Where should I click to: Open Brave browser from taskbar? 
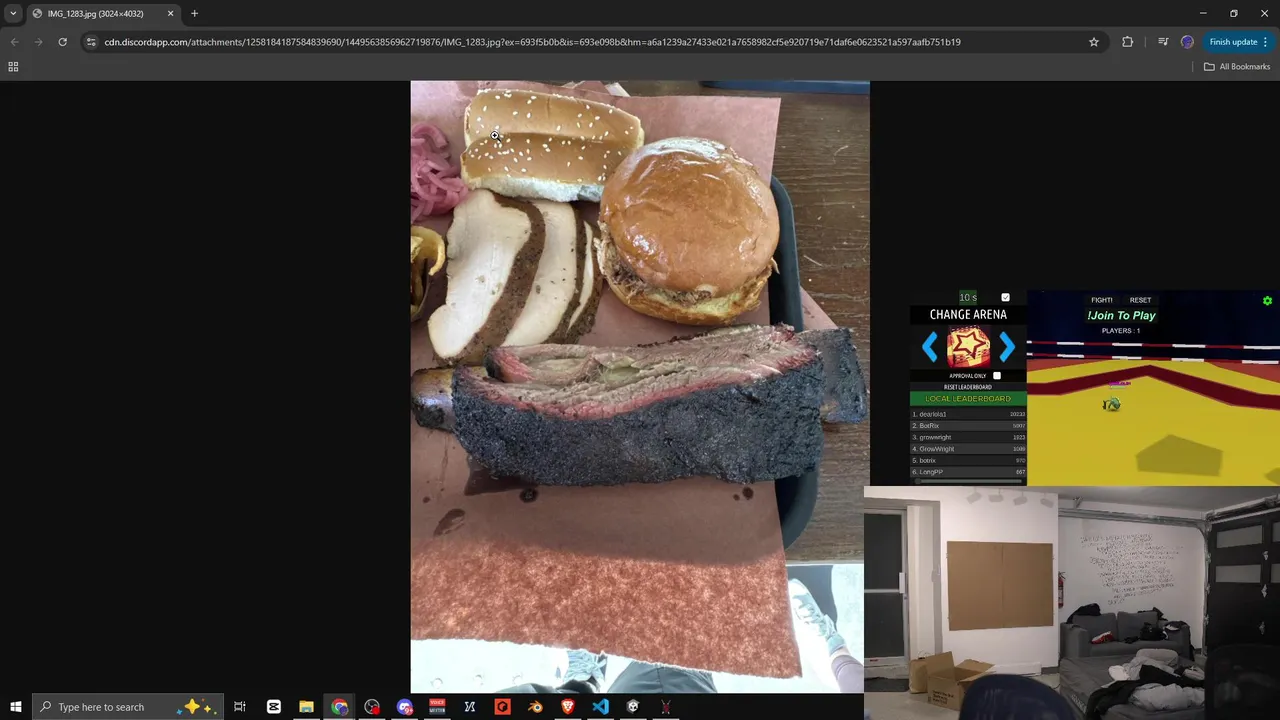pyautogui.click(x=567, y=707)
